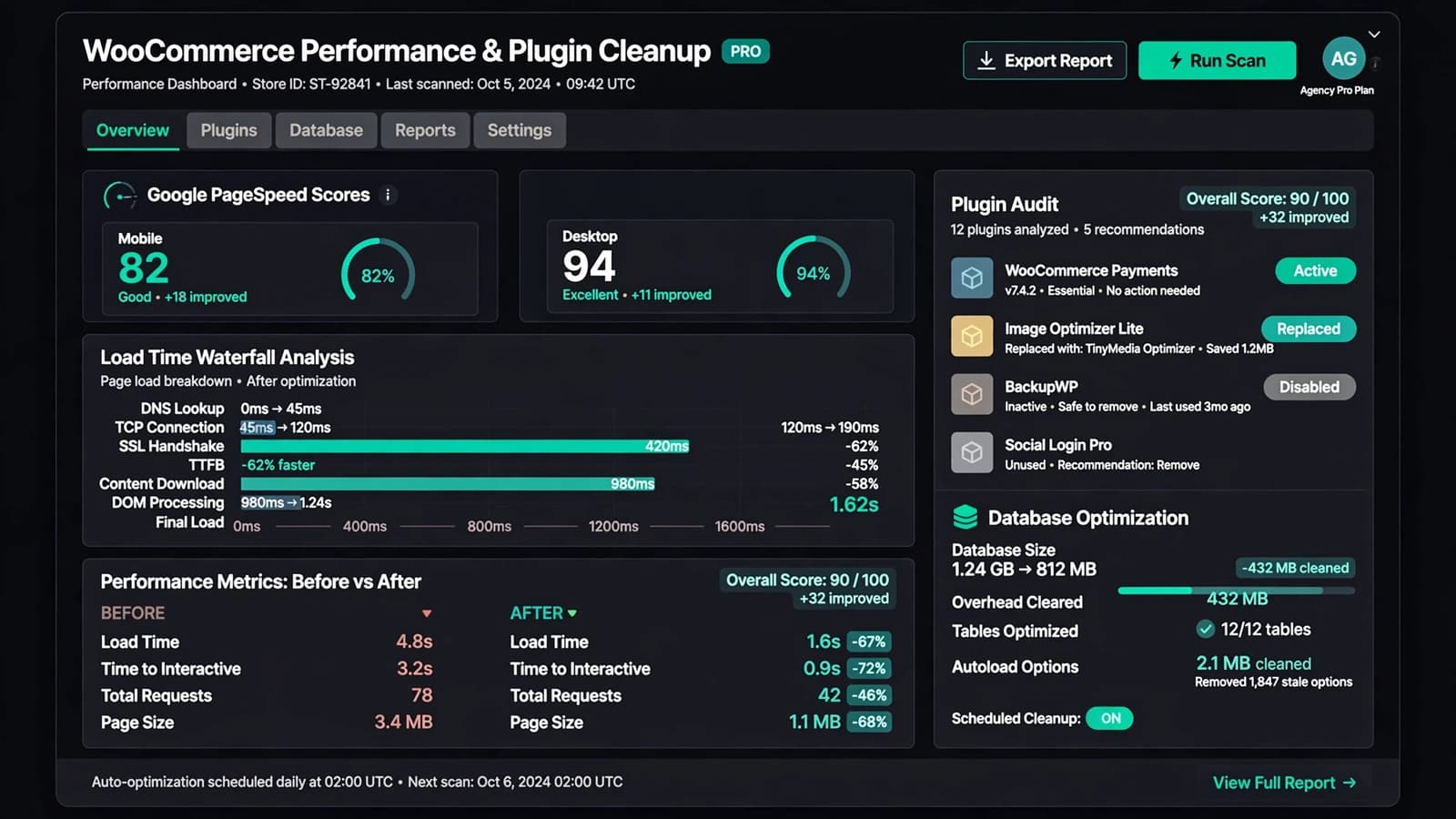Click the PRO badge next to title

[x=745, y=52]
